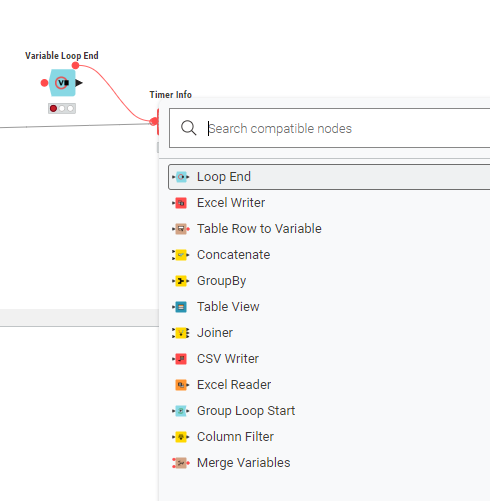Click the Variable Loop End output port arrow
This screenshot has width=490, height=501.
tap(79, 83)
